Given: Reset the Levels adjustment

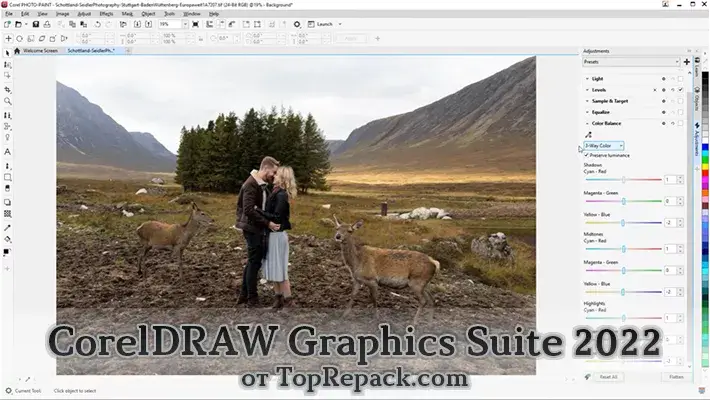Looking at the screenshot, I should pos(672,90).
